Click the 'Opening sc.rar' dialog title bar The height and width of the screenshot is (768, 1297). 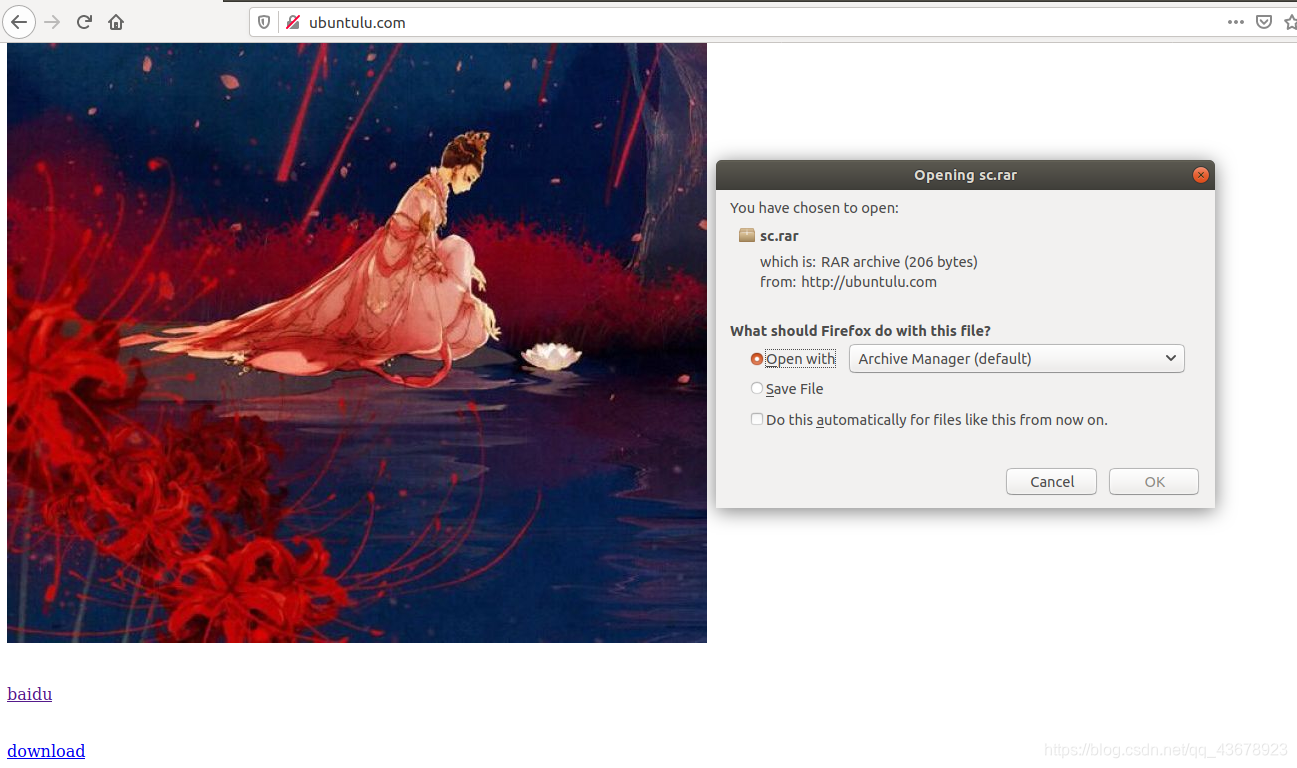(x=965, y=175)
